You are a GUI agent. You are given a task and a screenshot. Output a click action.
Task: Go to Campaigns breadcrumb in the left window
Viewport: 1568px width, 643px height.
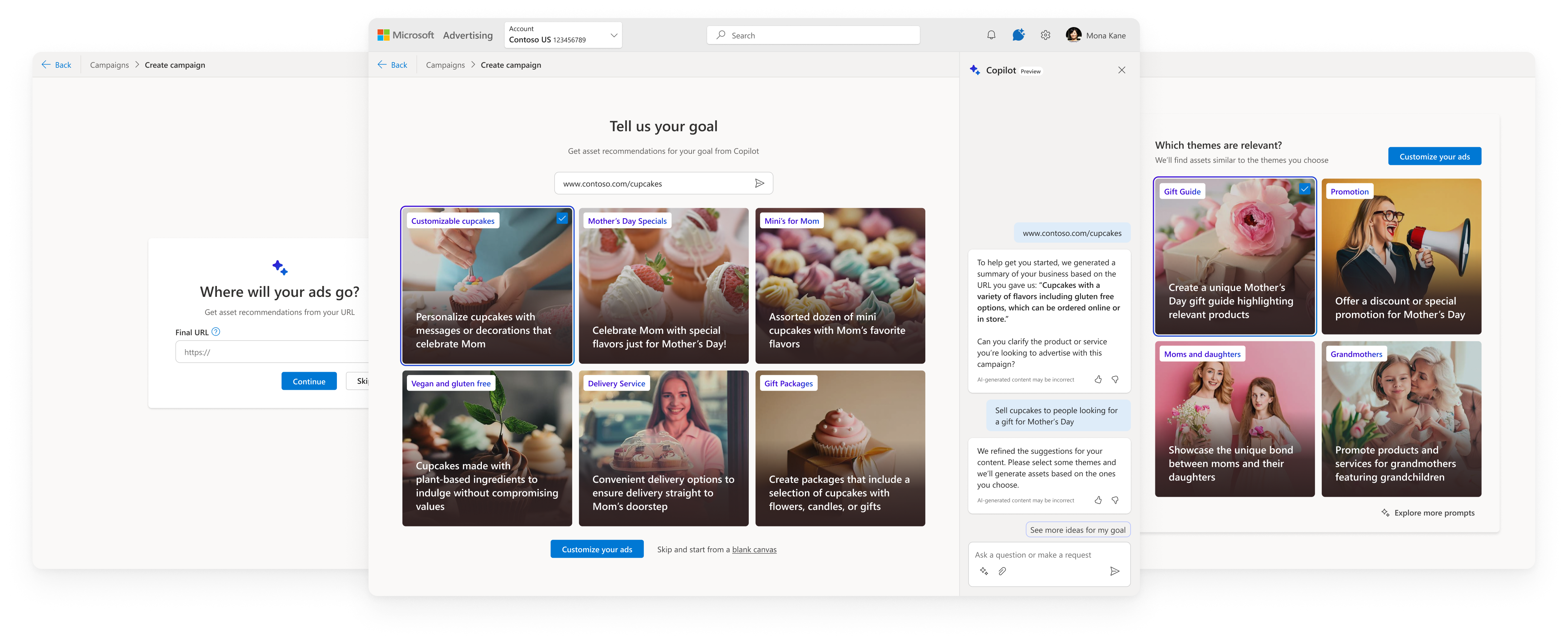pos(109,65)
